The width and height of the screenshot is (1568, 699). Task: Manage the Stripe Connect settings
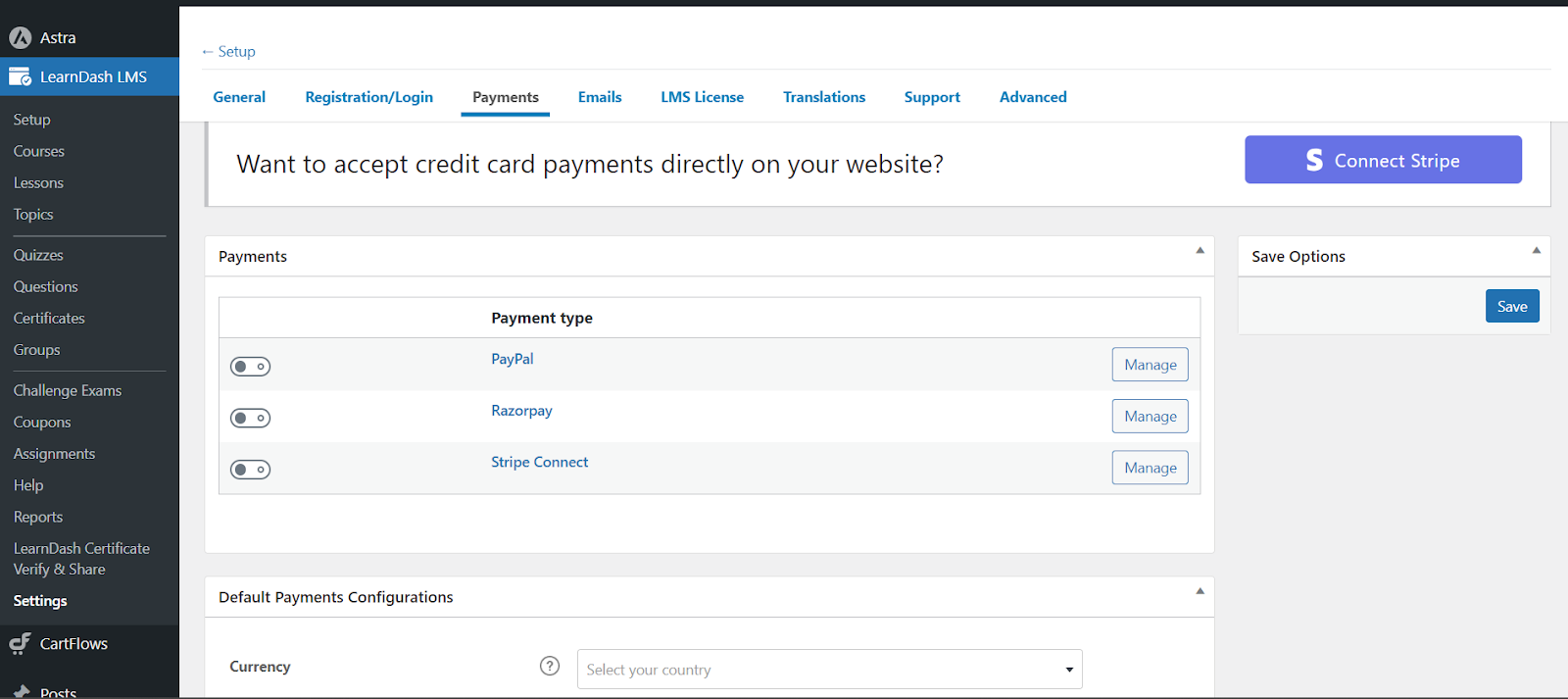coord(1150,468)
